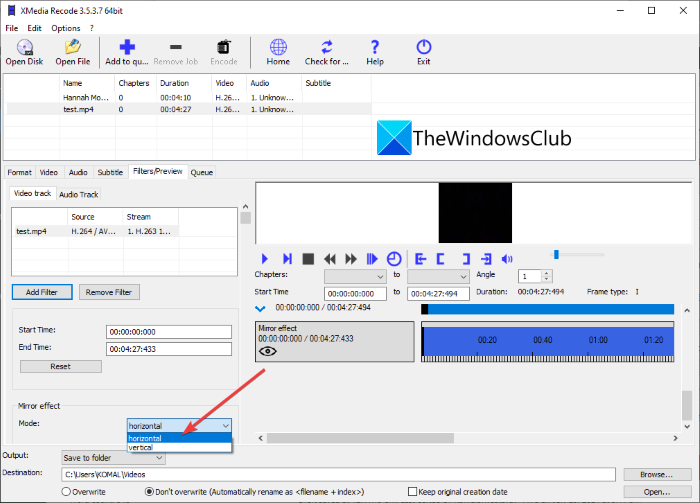Select the Don't overwrite radio button

150,491
